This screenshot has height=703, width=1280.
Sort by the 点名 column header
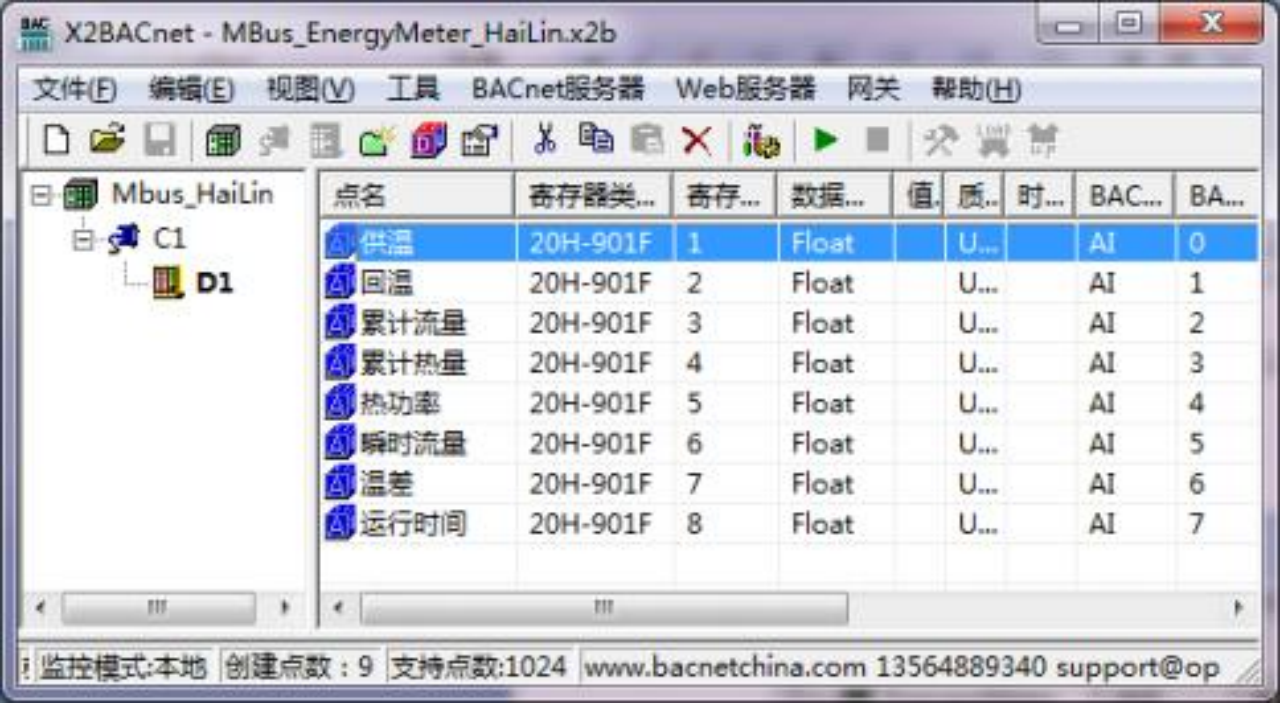[x=417, y=196]
